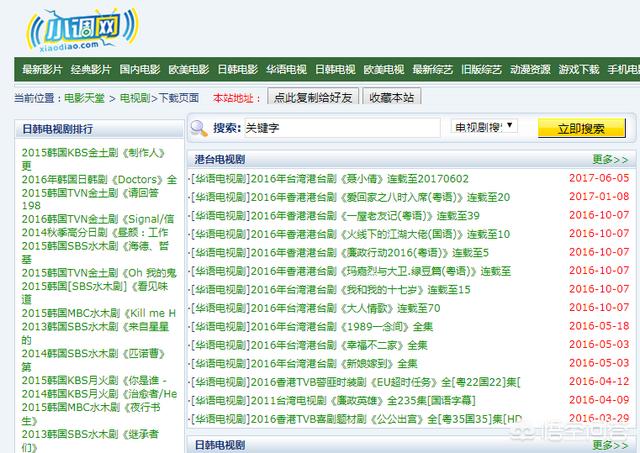The image size is (640, 453).
Task: Open 2014韩国KBS月火剧《治愈者 link
Action: tap(99, 394)
